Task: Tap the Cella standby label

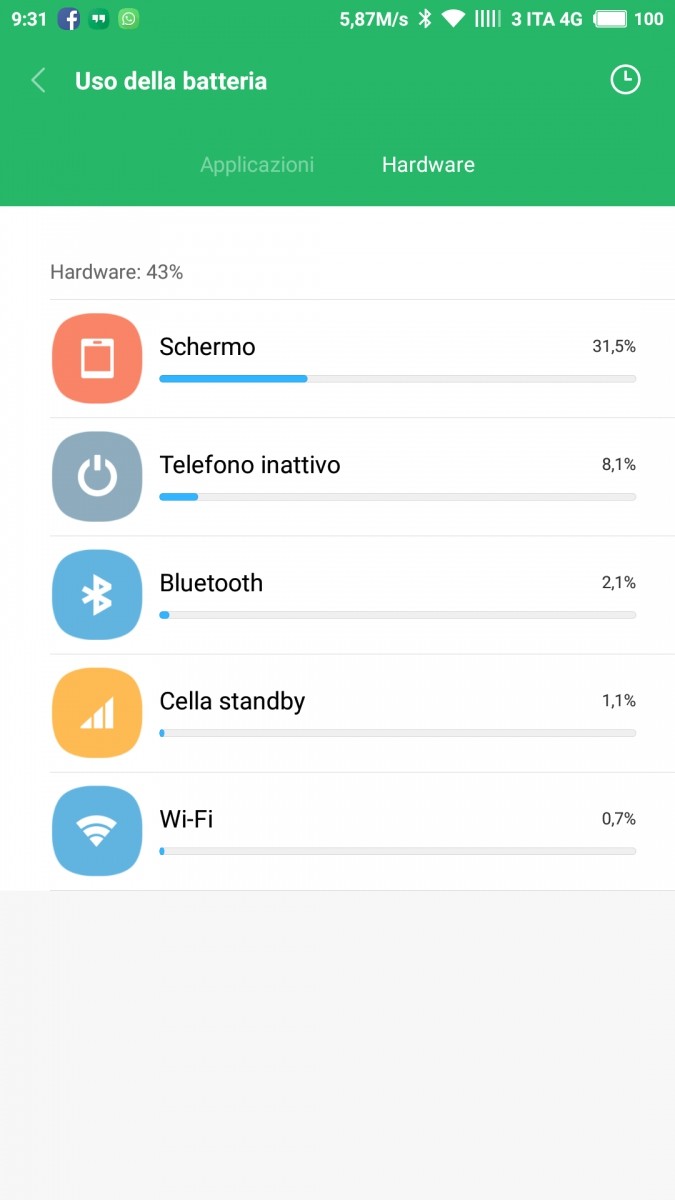Action: [x=232, y=701]
